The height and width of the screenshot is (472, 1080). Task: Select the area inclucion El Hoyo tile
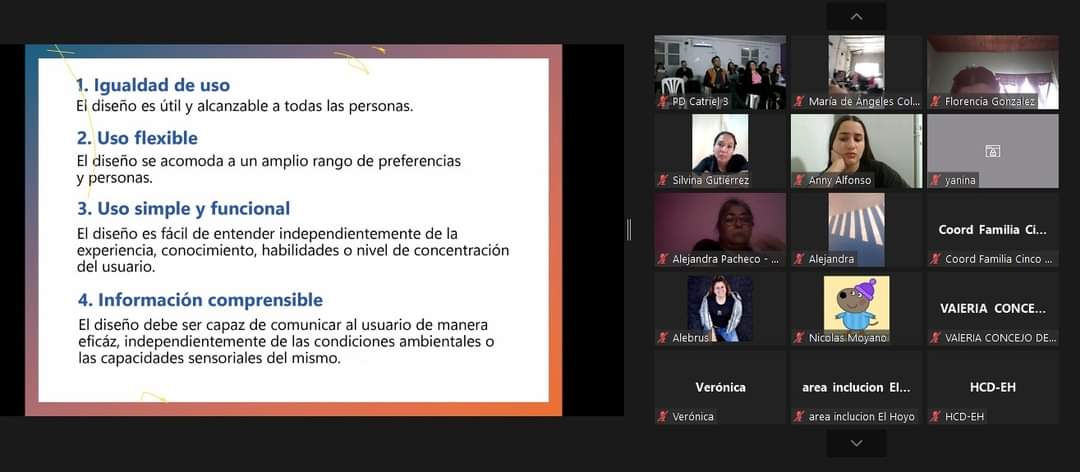coord(856,387)
